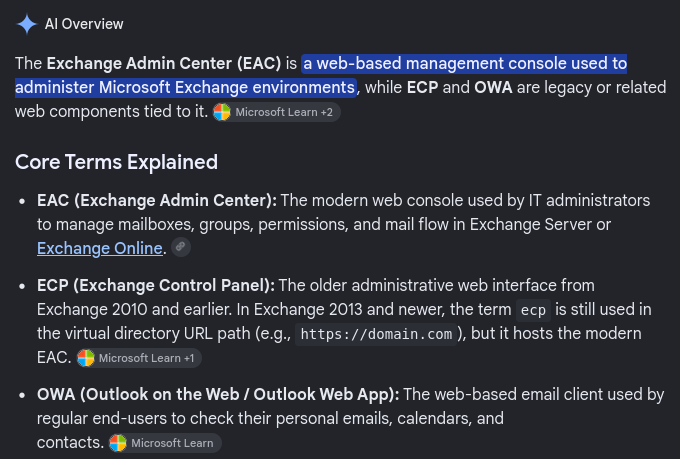Click the Microsoft logo in the +1 source chip
The height and width of the screenshot is (459, 680).
(x=86, y=358)
